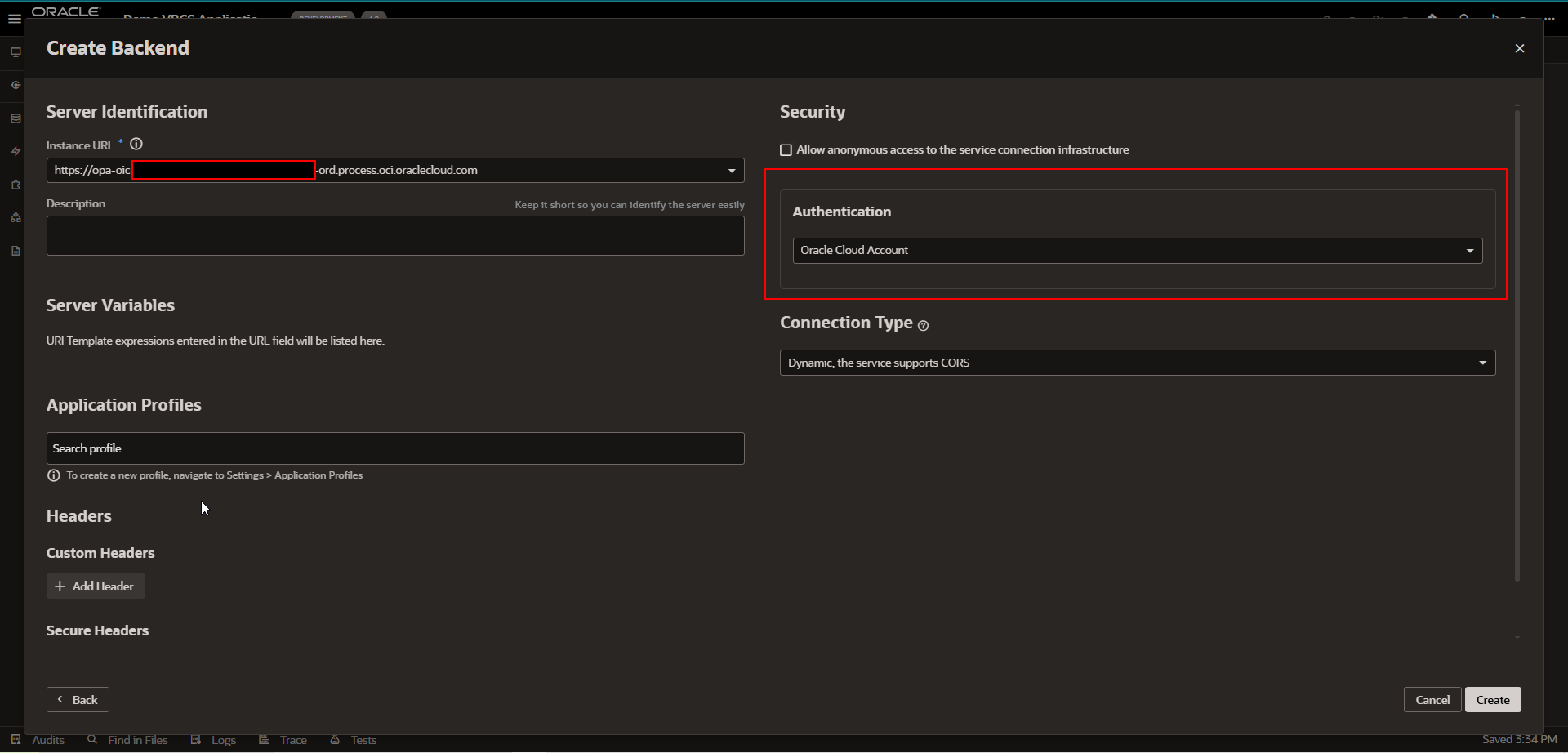Open the hamburger navigation menu
The image size is (1568, 753).
pyautogui.click(x=14, y=19)
